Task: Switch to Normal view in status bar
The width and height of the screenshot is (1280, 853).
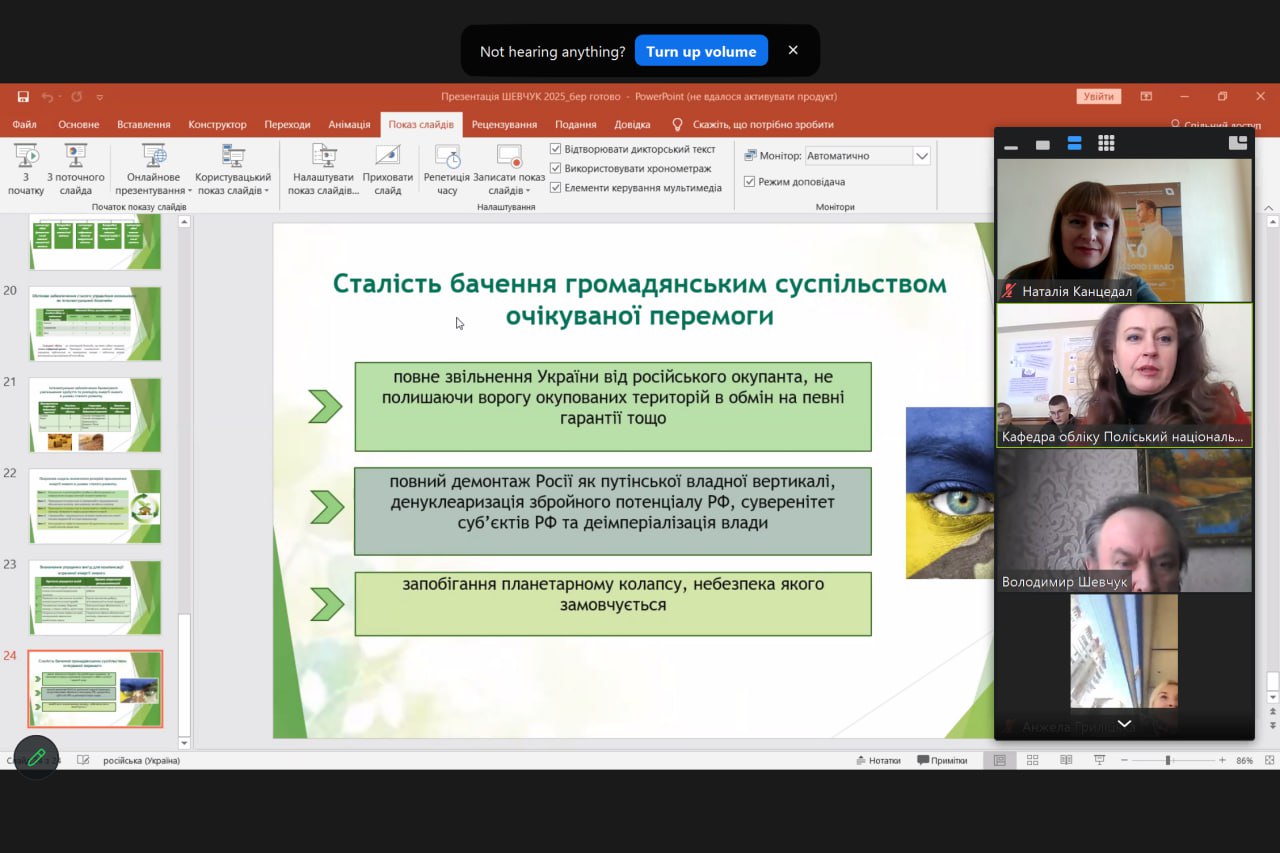Action: pyautogui.click(x=999, y=760)
